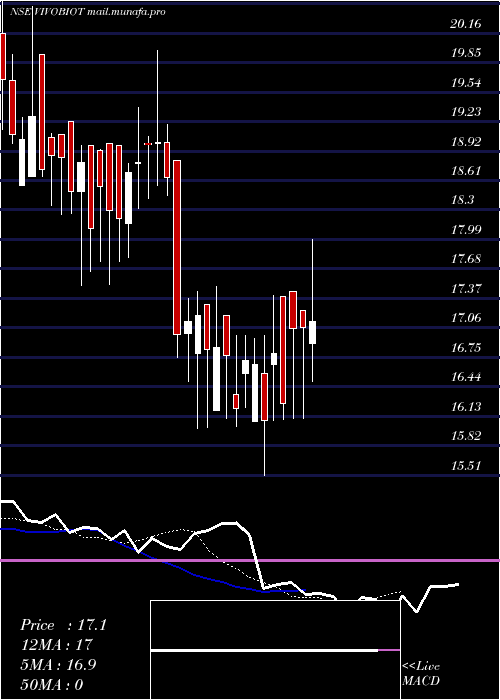Screen dimensions: 500x700
Task: Click the 16.75 price axis label
Action: click(466, 348)
